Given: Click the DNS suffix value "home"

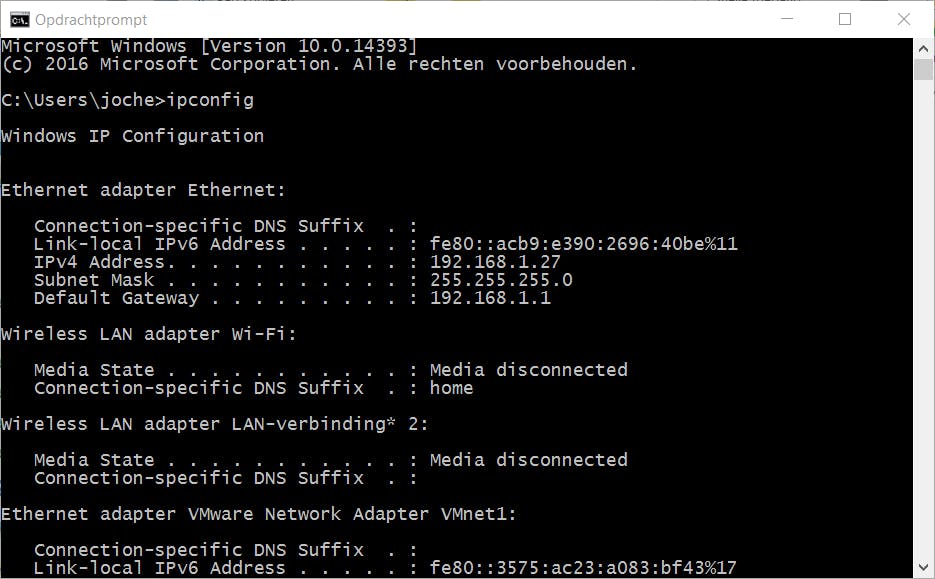Looking at the screenshot, I should click(x=451, y=388).
